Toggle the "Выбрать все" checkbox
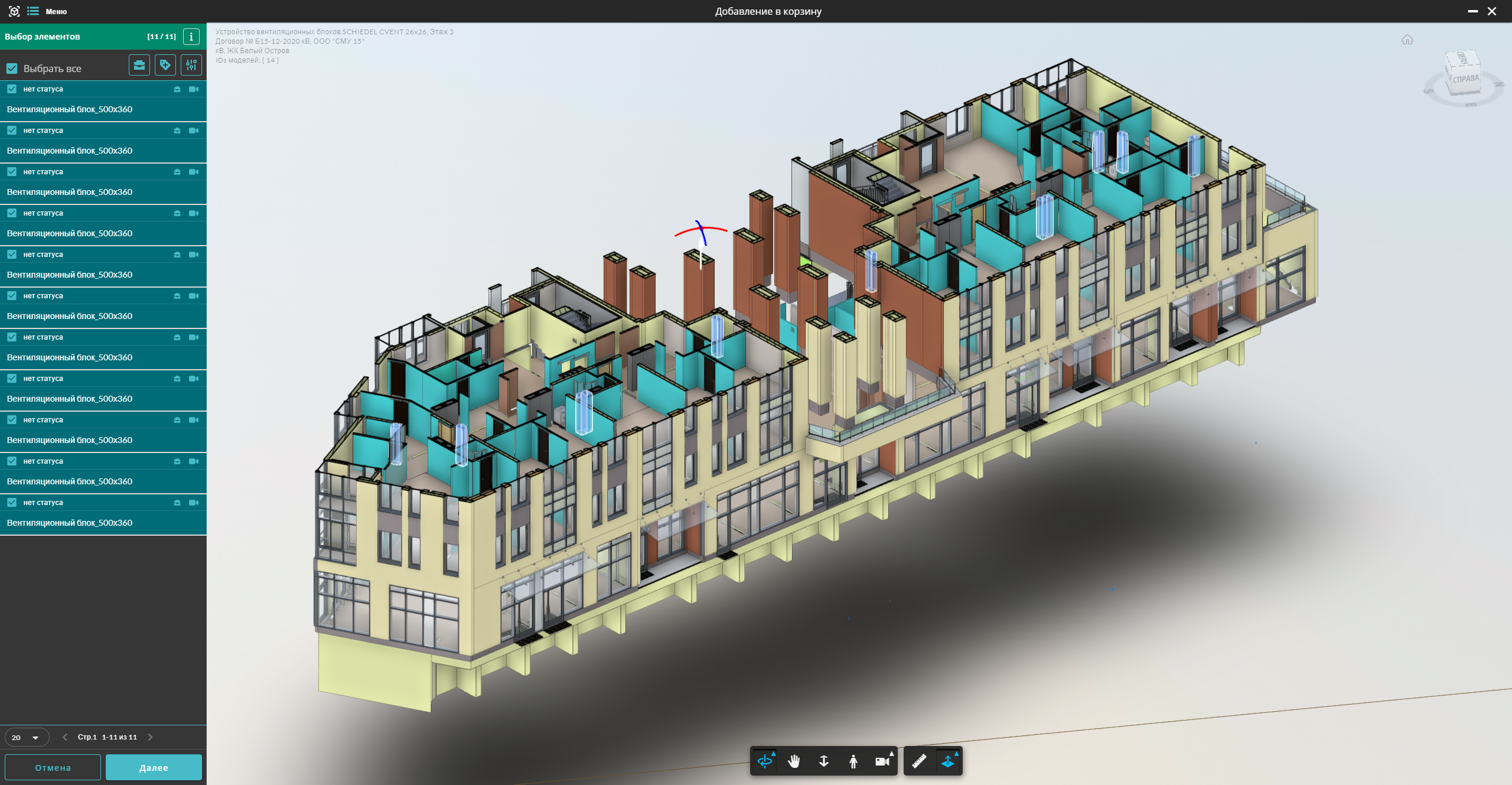The image size is (1512, 785). tap(12, 69)
